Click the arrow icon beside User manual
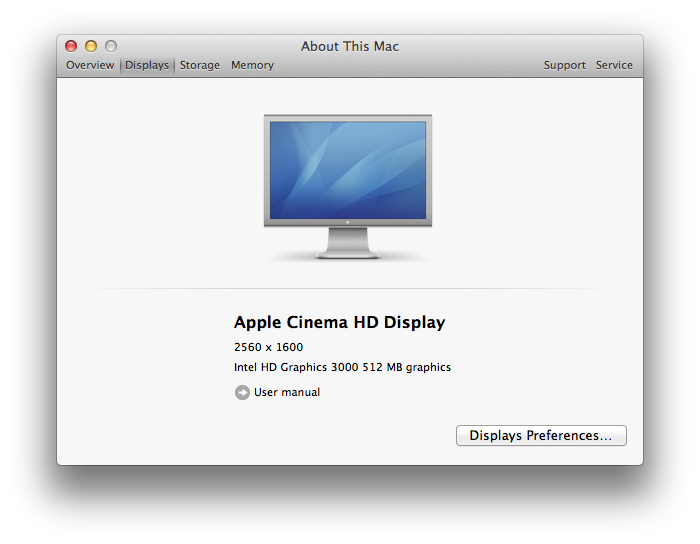This screenshot has height=544, width=700. (x=242, y=393)
